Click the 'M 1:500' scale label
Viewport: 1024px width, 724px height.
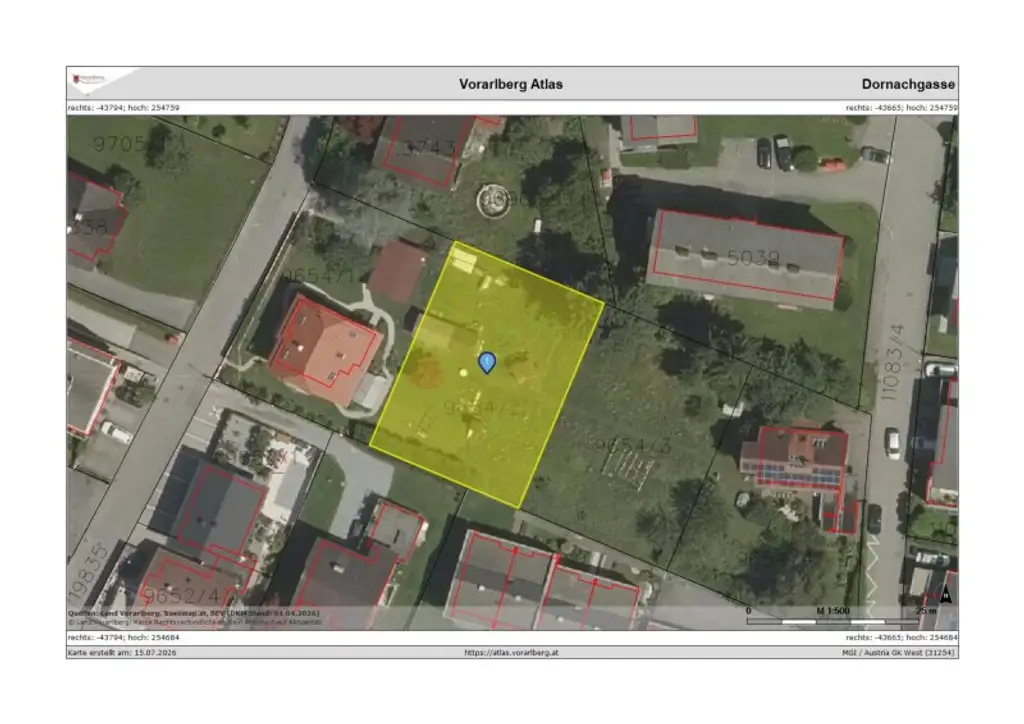(833, 611)
